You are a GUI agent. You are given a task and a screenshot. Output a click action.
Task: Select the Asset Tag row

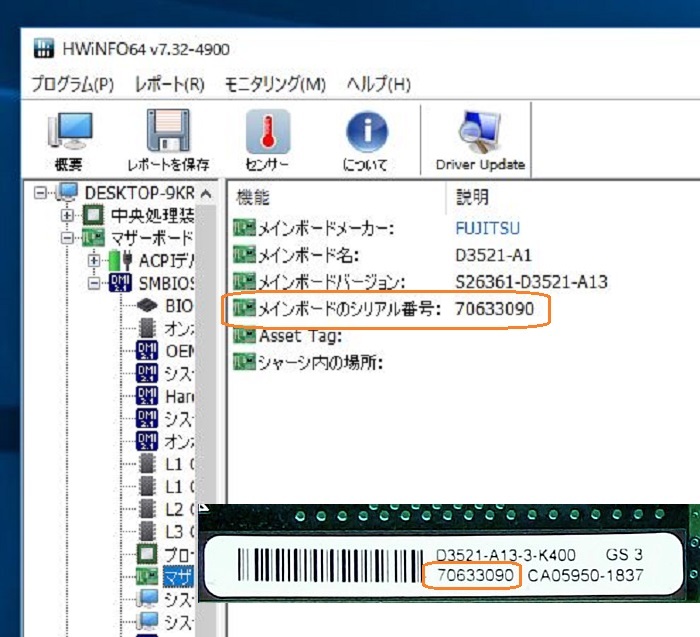tap(288, 336)
